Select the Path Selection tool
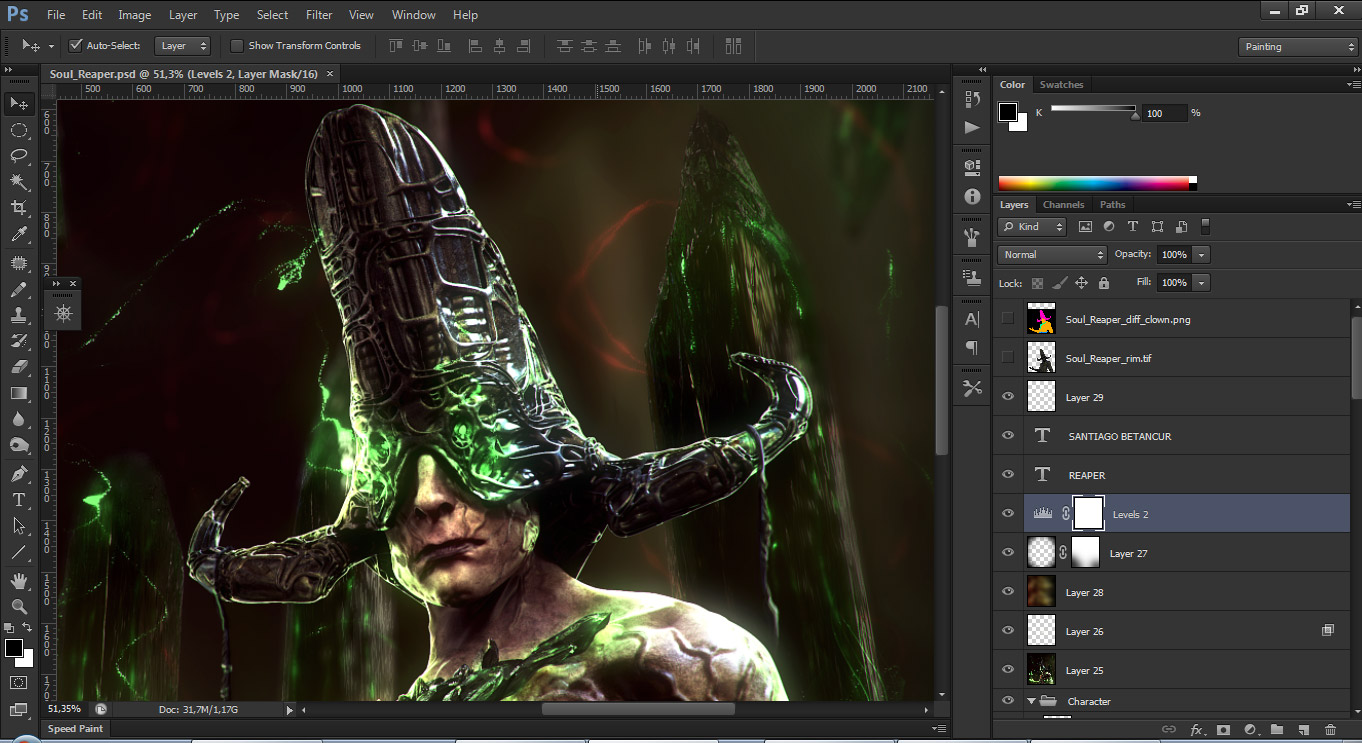 click(x=19, y=525)
